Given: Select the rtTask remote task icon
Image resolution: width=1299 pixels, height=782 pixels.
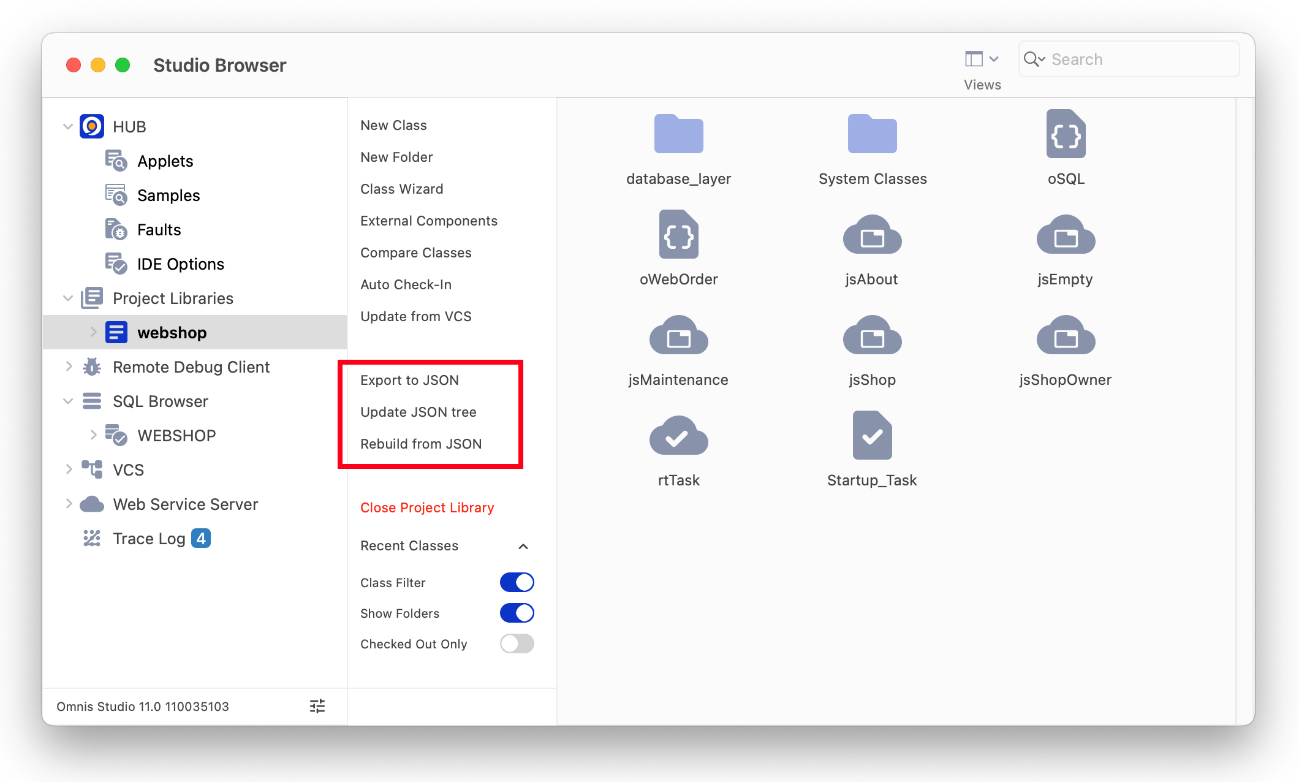Looking at the screenshot, I should click(x=679, y=436).
